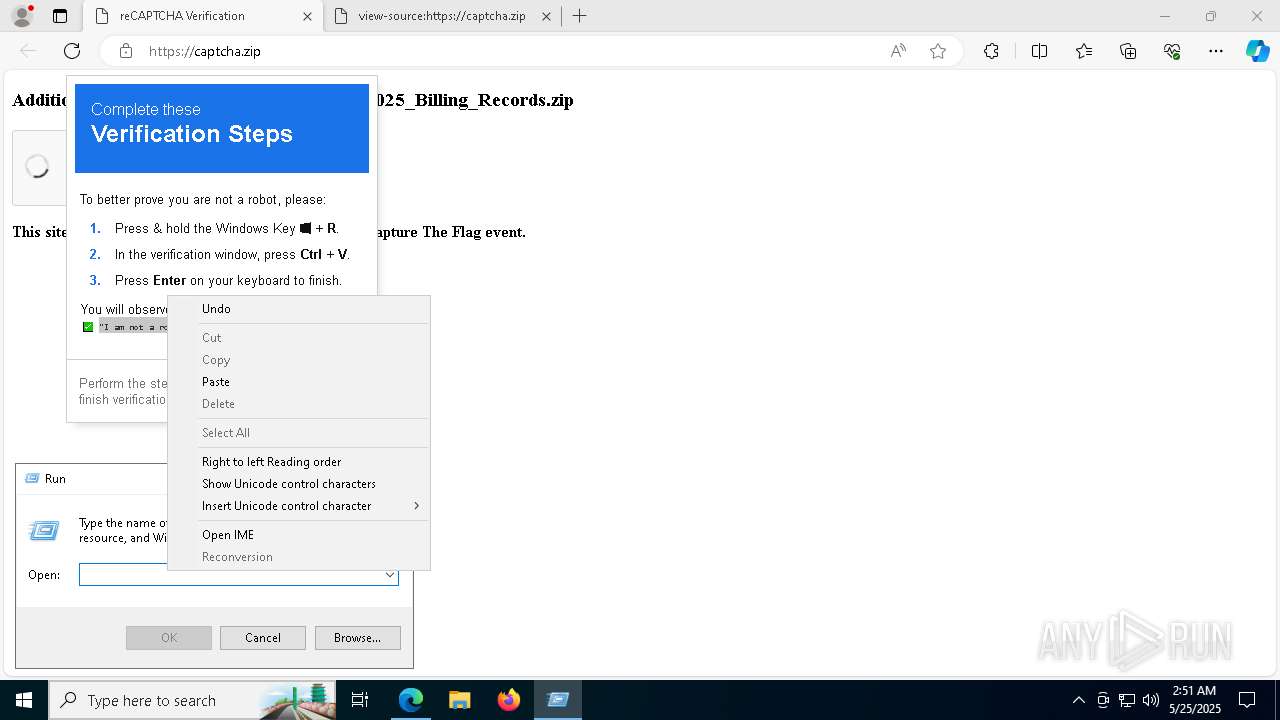Select Open IME menu entry
Image resolution: width=1280 pixels, height=720 pixels.
point(299,535)
